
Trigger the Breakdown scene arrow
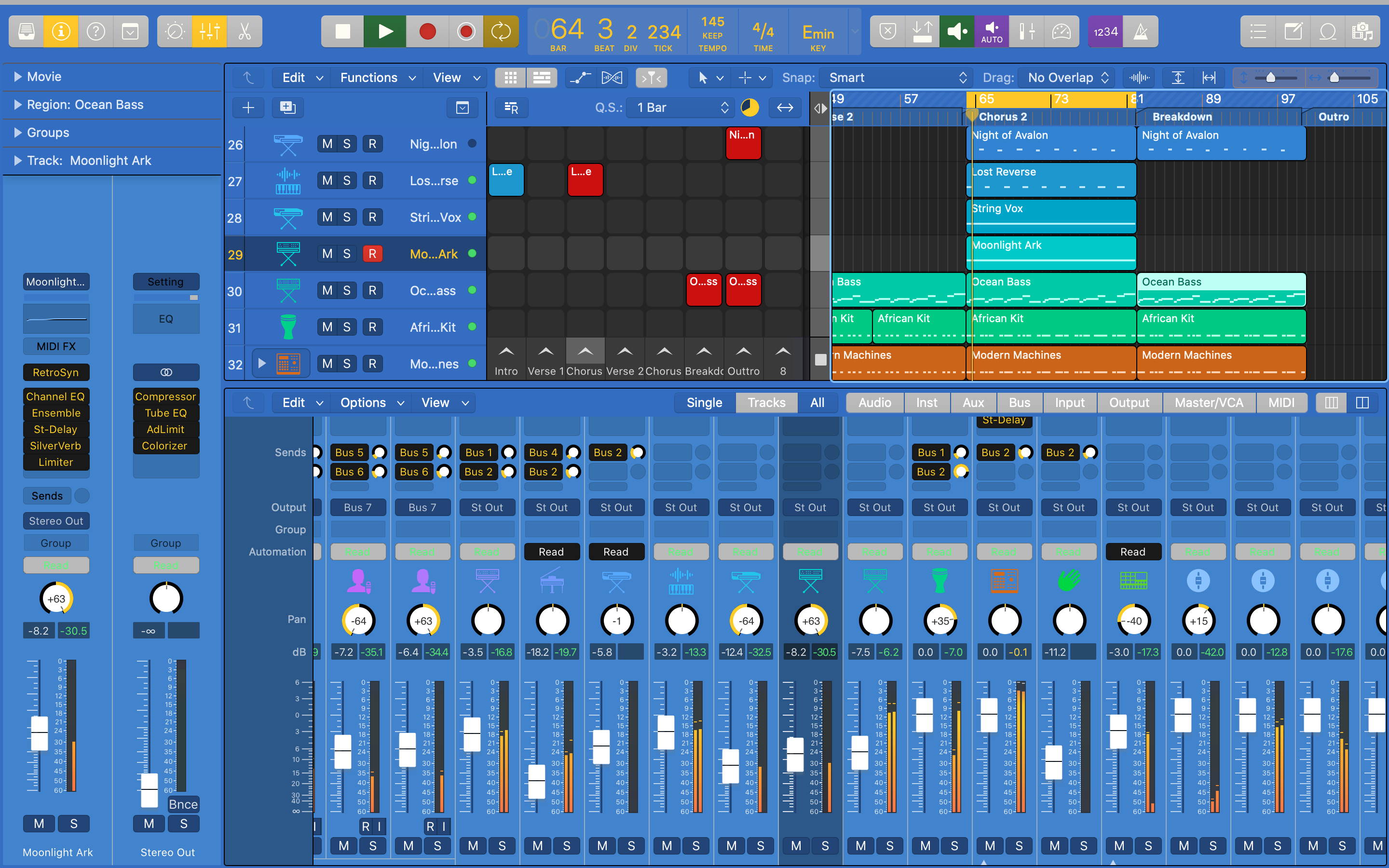(x=704, y=351)
